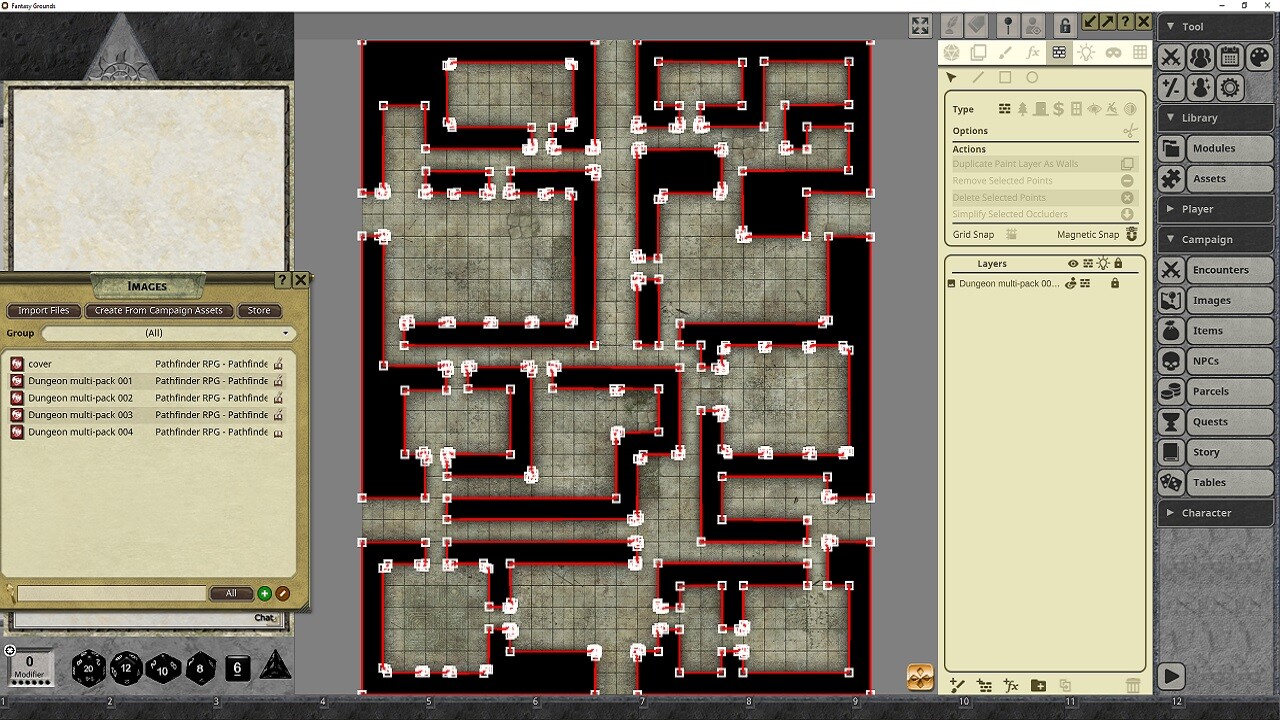
Task: Select the Paint brush tool in the map toolbar
Action: tap(1007, 53)
